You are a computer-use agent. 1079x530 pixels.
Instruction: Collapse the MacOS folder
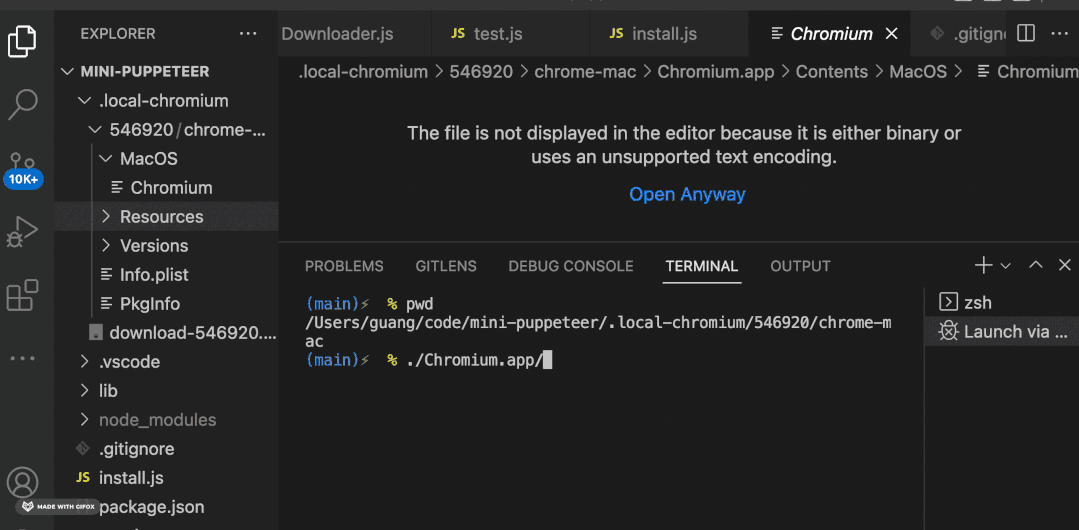(167, 159)
